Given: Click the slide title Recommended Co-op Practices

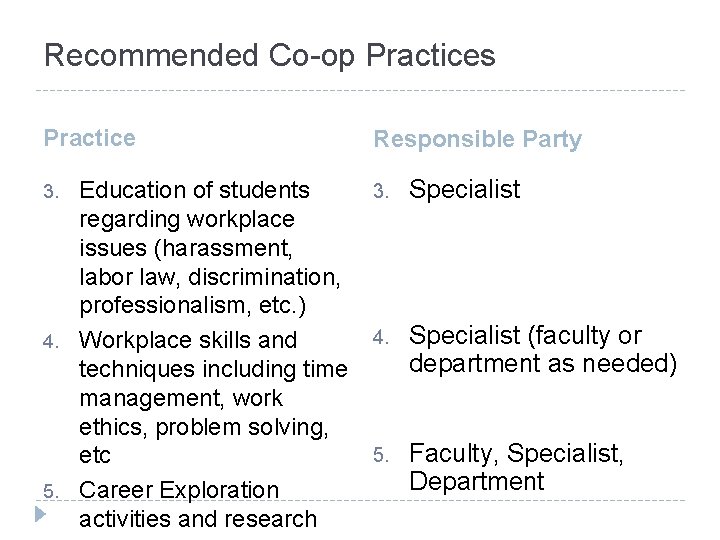Looking at the screenshot, I should (269, 55).
